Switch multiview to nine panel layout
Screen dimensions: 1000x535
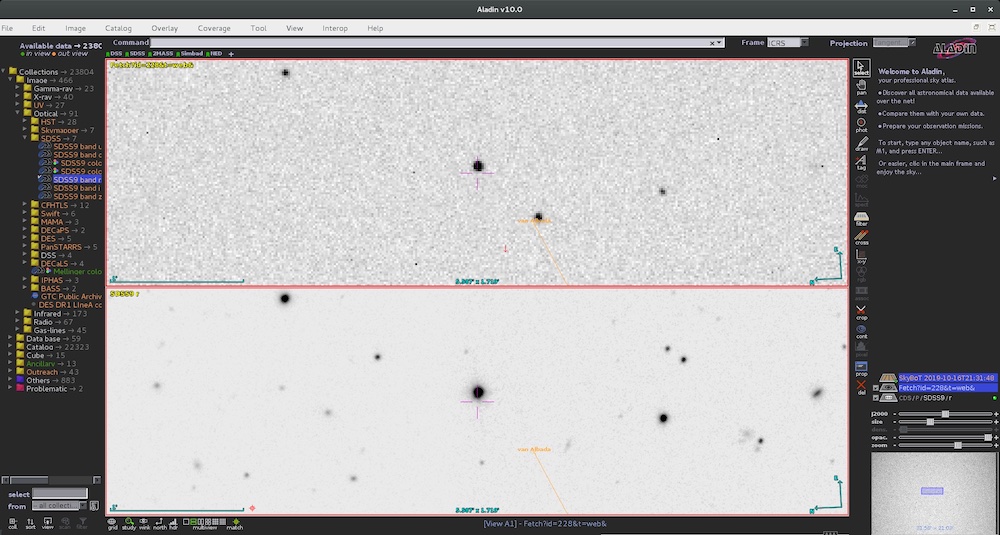tap(215, 522)
